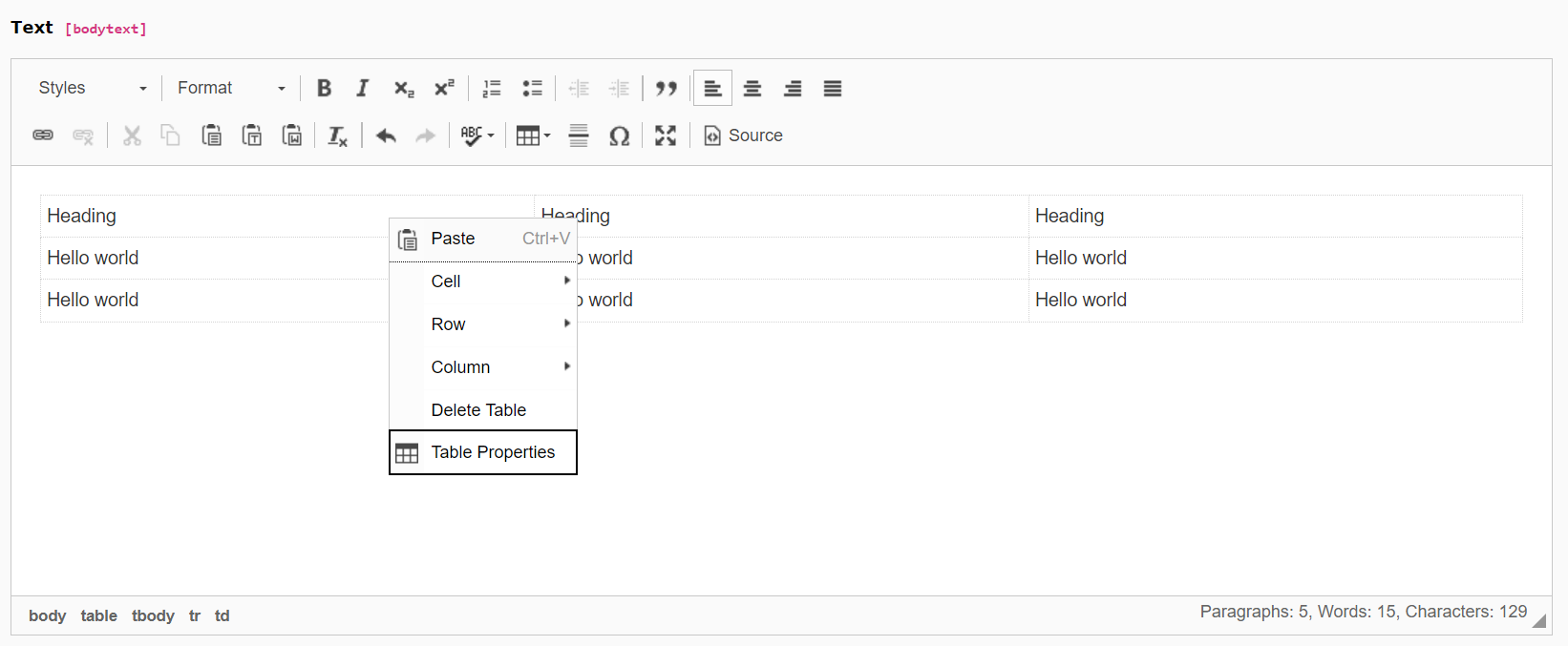Click the word count statistics
The image size is (1568, 646).
point(1364,612)
